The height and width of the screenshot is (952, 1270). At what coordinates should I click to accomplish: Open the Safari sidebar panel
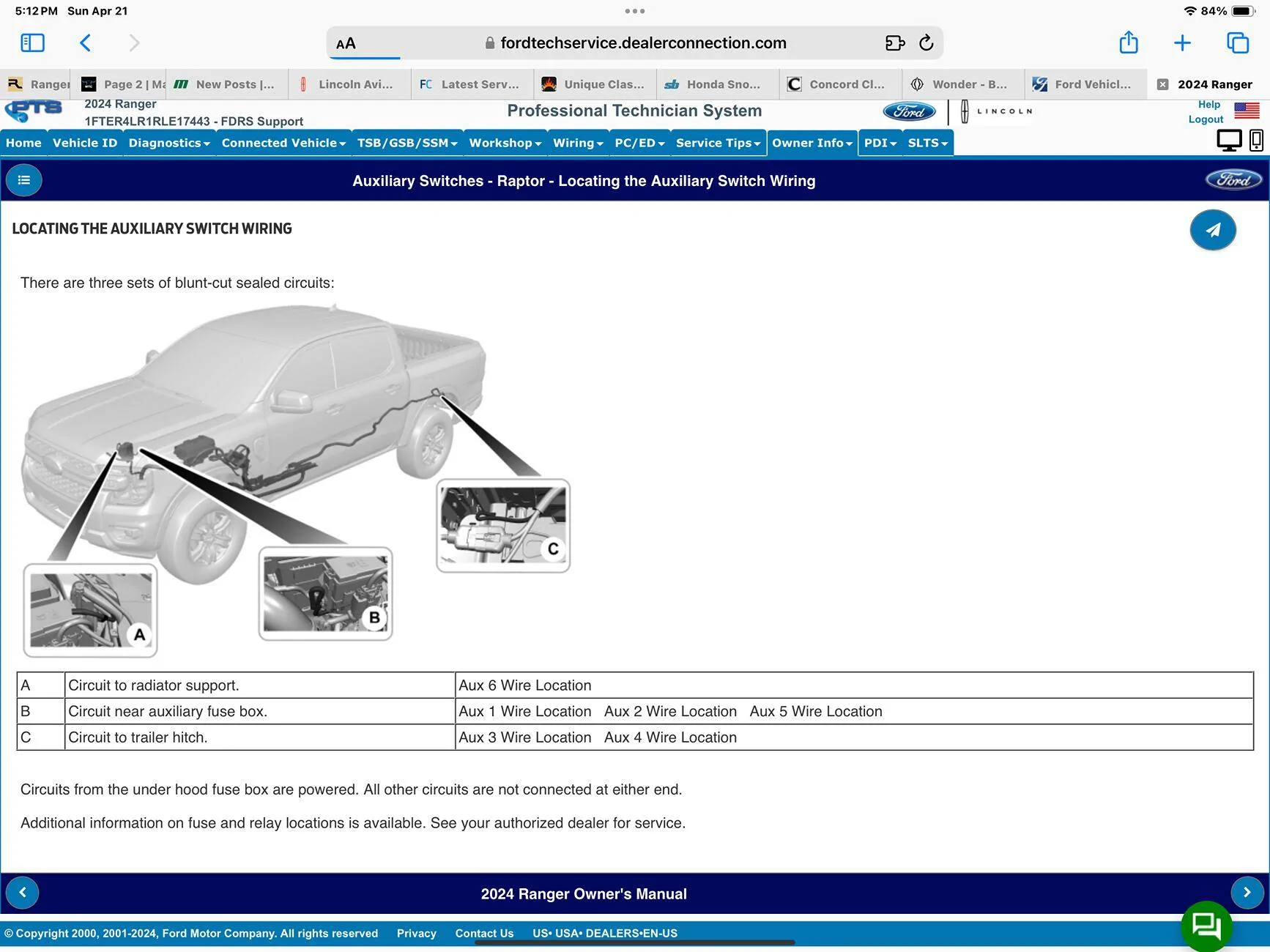click(x=32, y=43)
